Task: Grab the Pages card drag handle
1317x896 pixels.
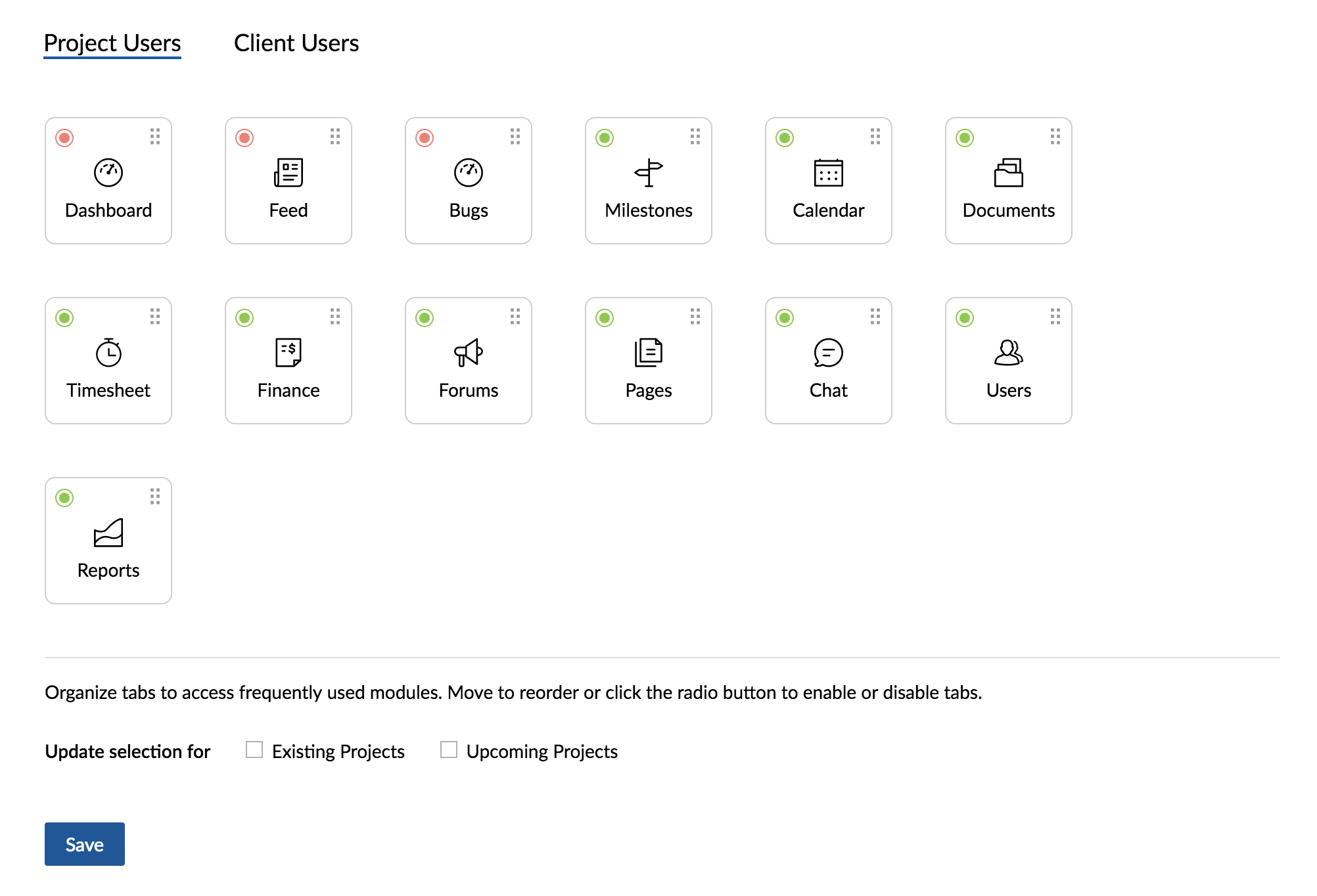Action: 695,316
